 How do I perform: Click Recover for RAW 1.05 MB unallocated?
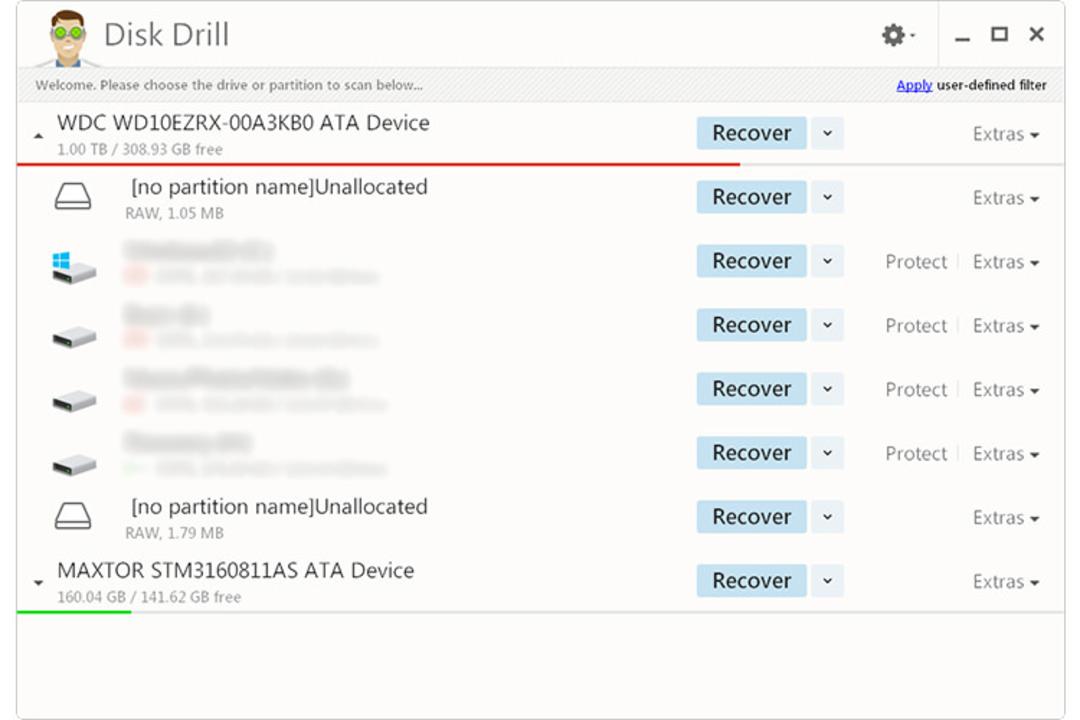coord(751,197)
